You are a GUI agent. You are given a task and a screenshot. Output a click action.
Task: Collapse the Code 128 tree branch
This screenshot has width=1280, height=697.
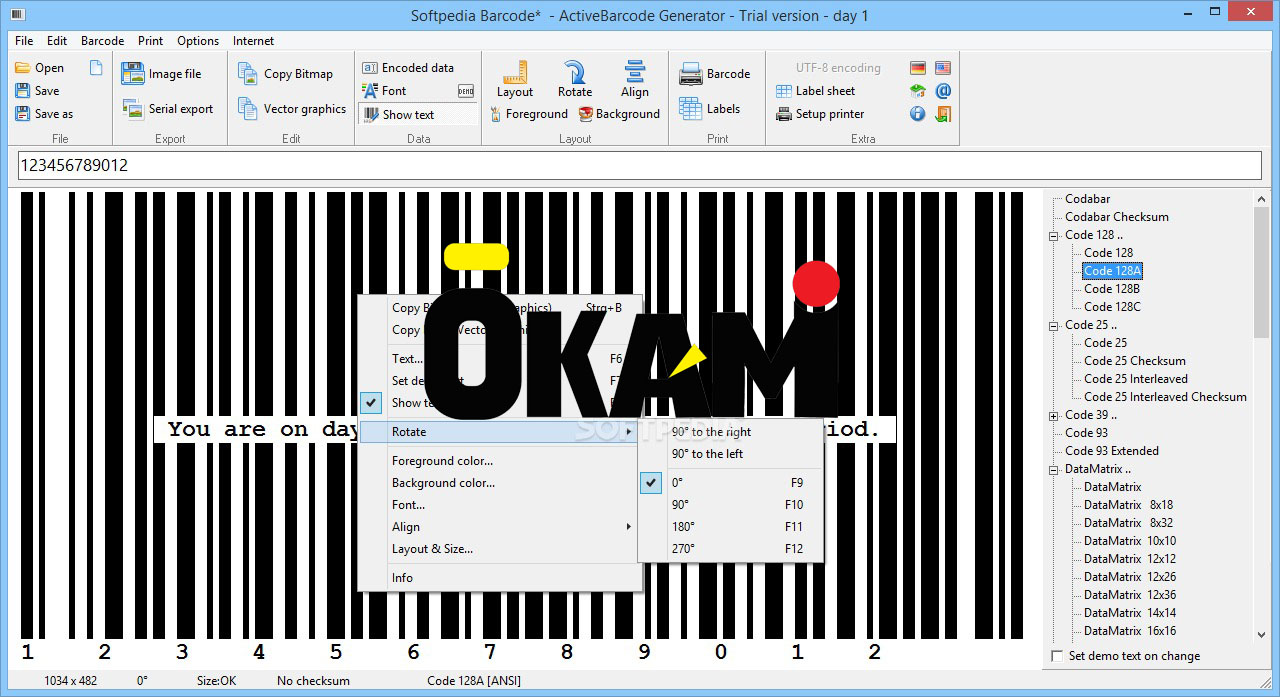pyautogui.click(x=1054, y=234)
